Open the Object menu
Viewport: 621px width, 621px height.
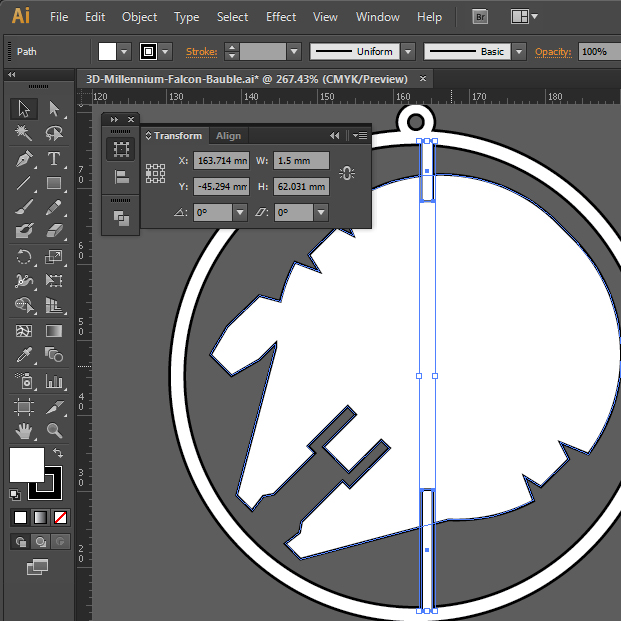[139, 17]
